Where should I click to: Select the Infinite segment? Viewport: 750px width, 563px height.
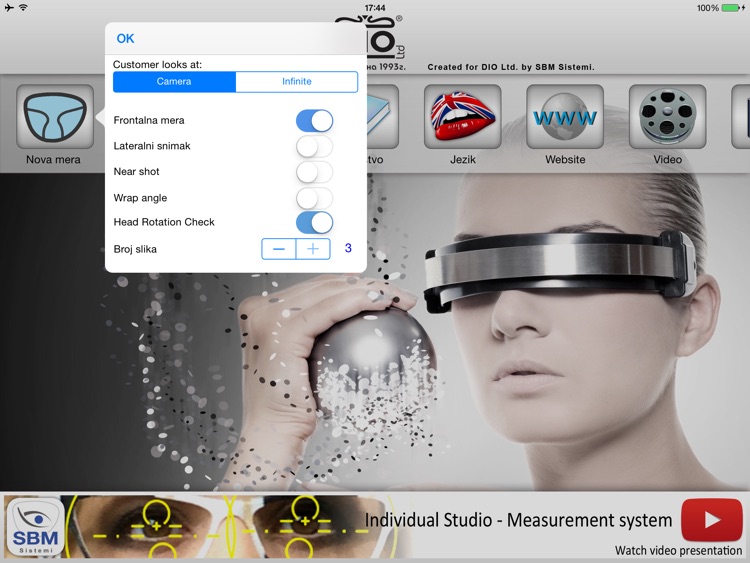(297, 82)
